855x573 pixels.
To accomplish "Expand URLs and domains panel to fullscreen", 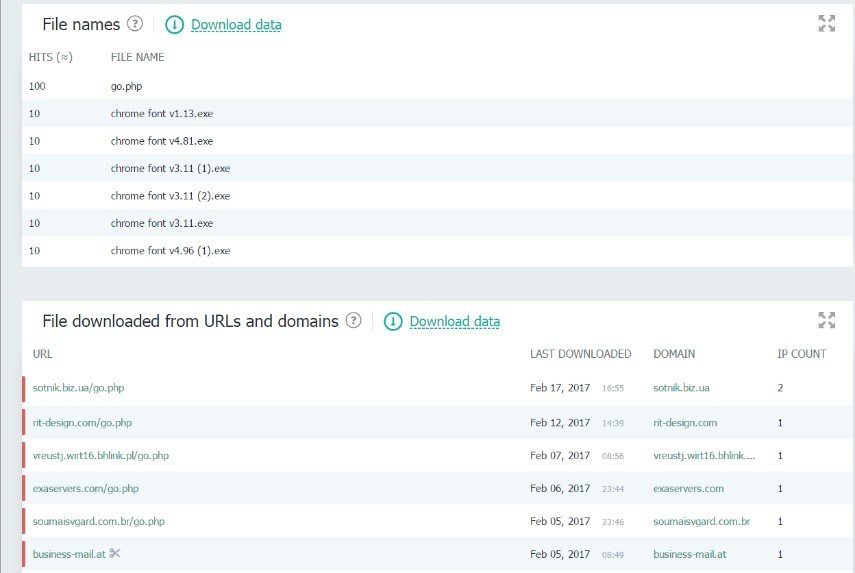I will 827,320.
